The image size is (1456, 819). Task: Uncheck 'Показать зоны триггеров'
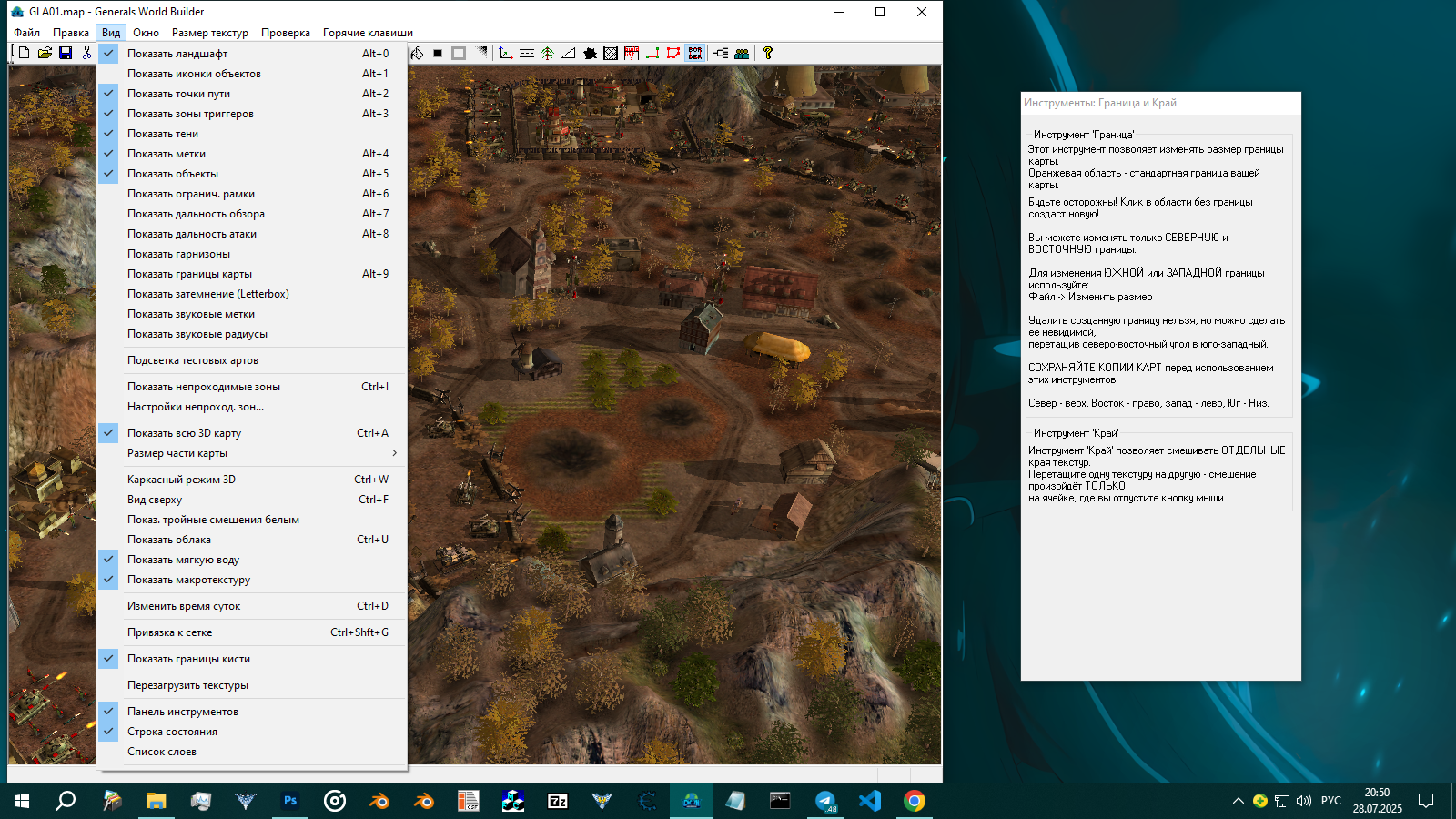point(252,114)
